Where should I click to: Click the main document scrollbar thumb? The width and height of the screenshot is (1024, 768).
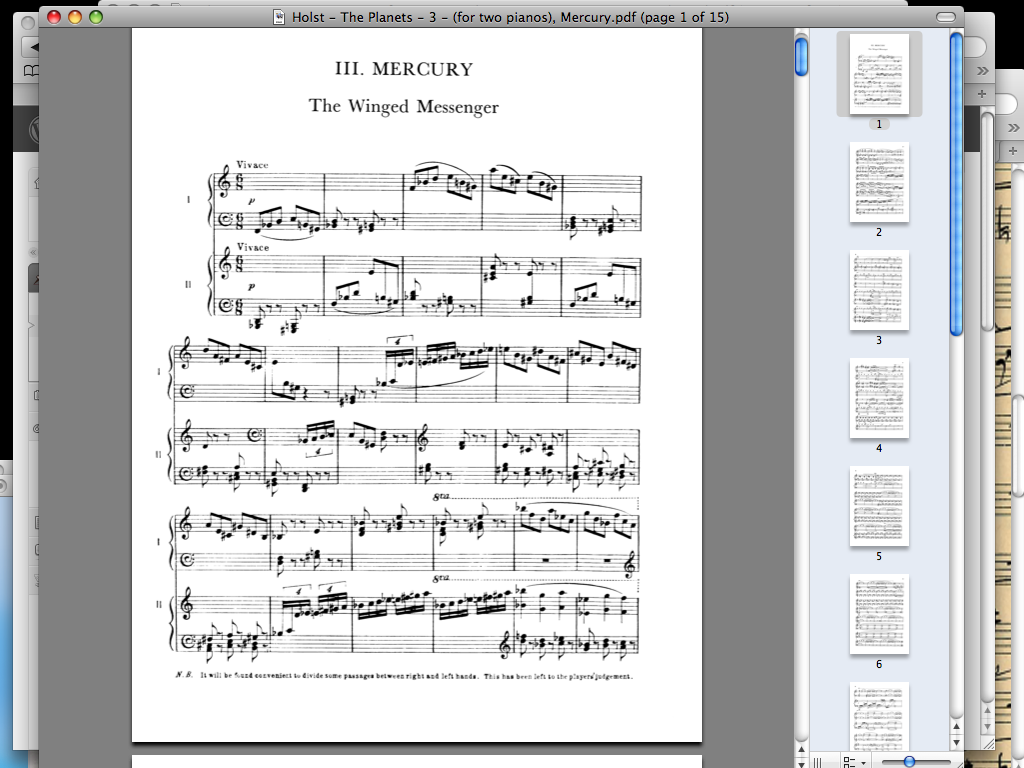tap(801, 57)
